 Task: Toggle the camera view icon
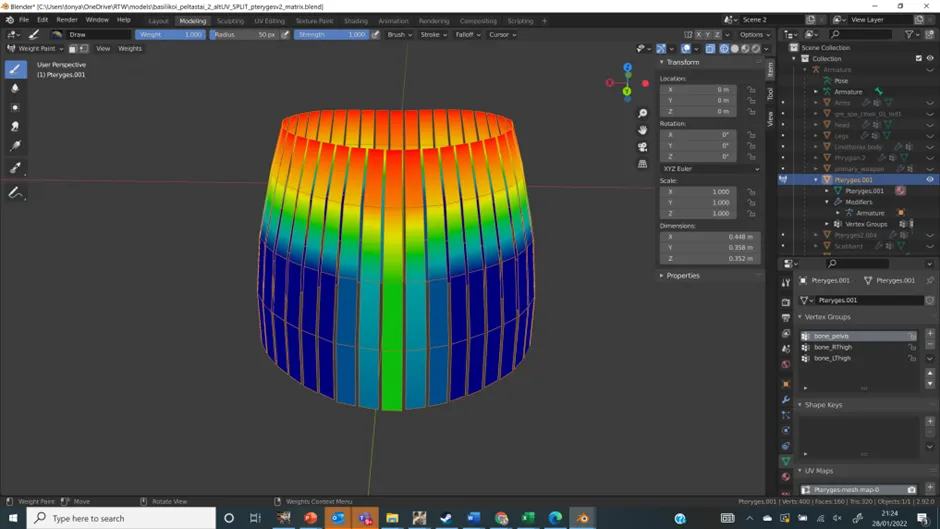coord(642,147)
